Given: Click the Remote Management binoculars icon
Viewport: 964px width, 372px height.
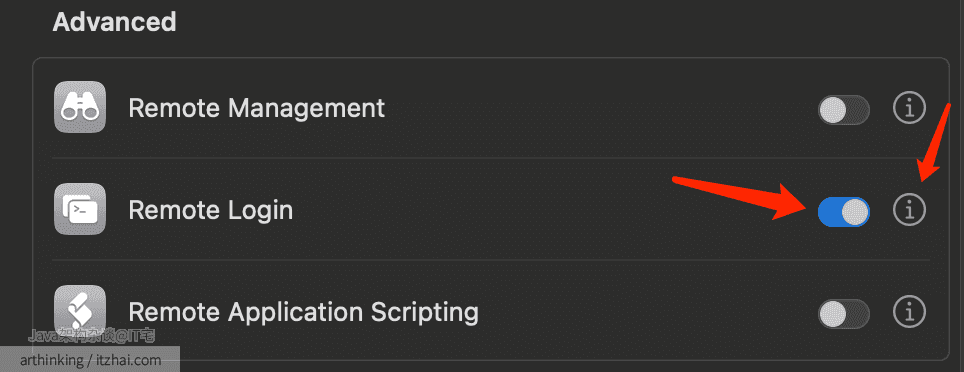Looking at the screenshot, I should click(x=80, y=107).
